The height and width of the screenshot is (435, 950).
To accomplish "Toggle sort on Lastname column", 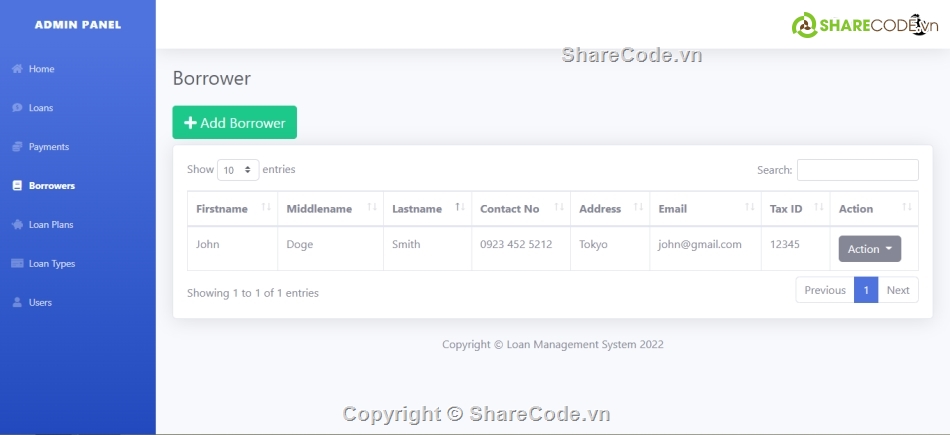I will point(458,208).
